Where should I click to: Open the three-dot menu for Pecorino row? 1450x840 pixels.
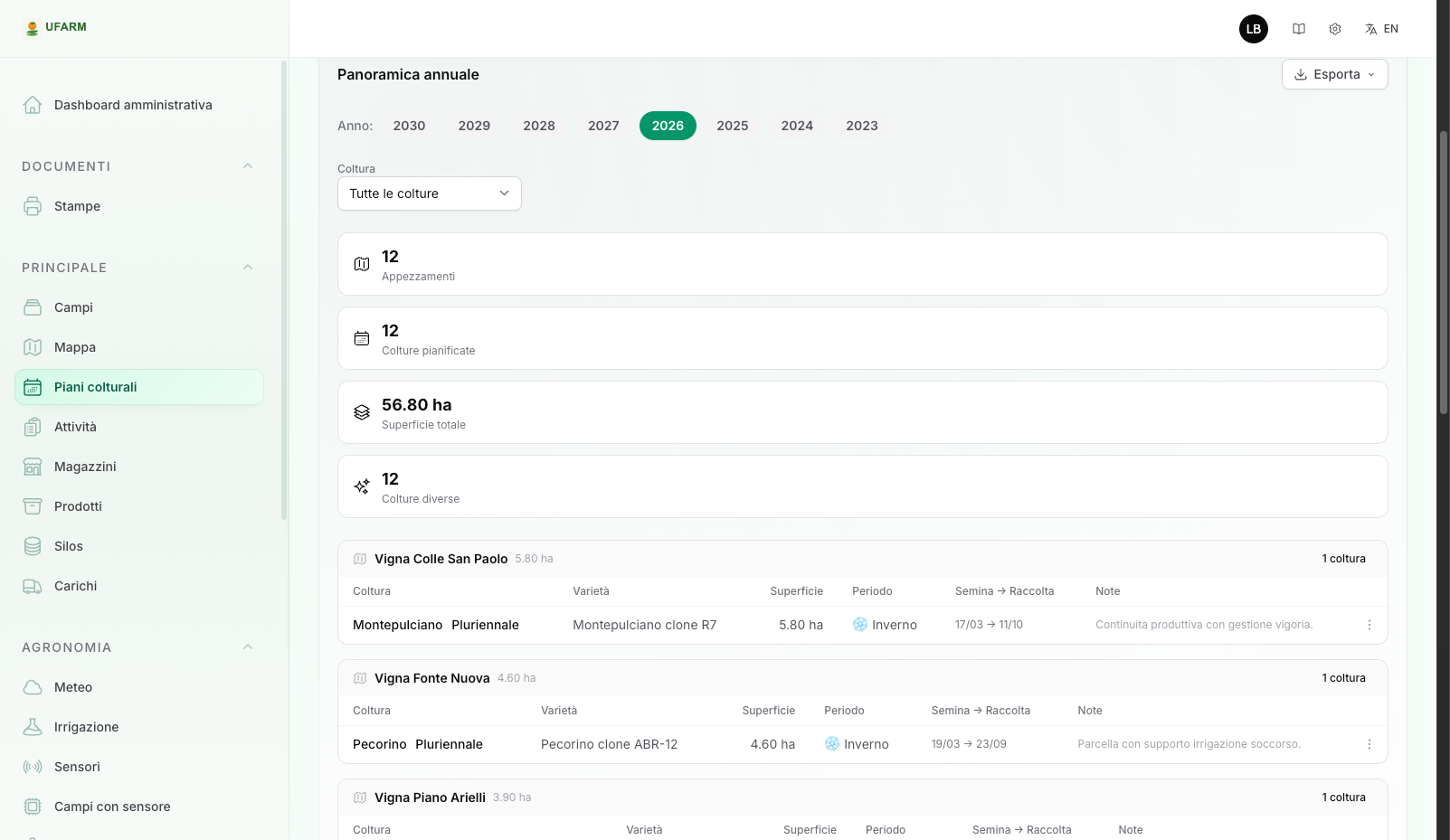pyautogui.click(x=1369, y=744)
